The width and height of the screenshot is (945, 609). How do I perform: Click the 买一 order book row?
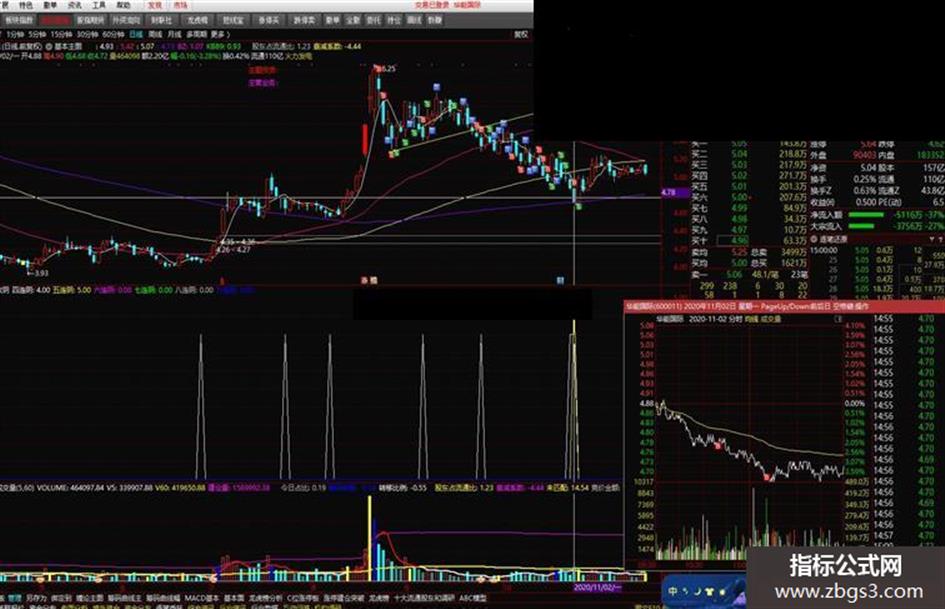(x=747, y=145)
